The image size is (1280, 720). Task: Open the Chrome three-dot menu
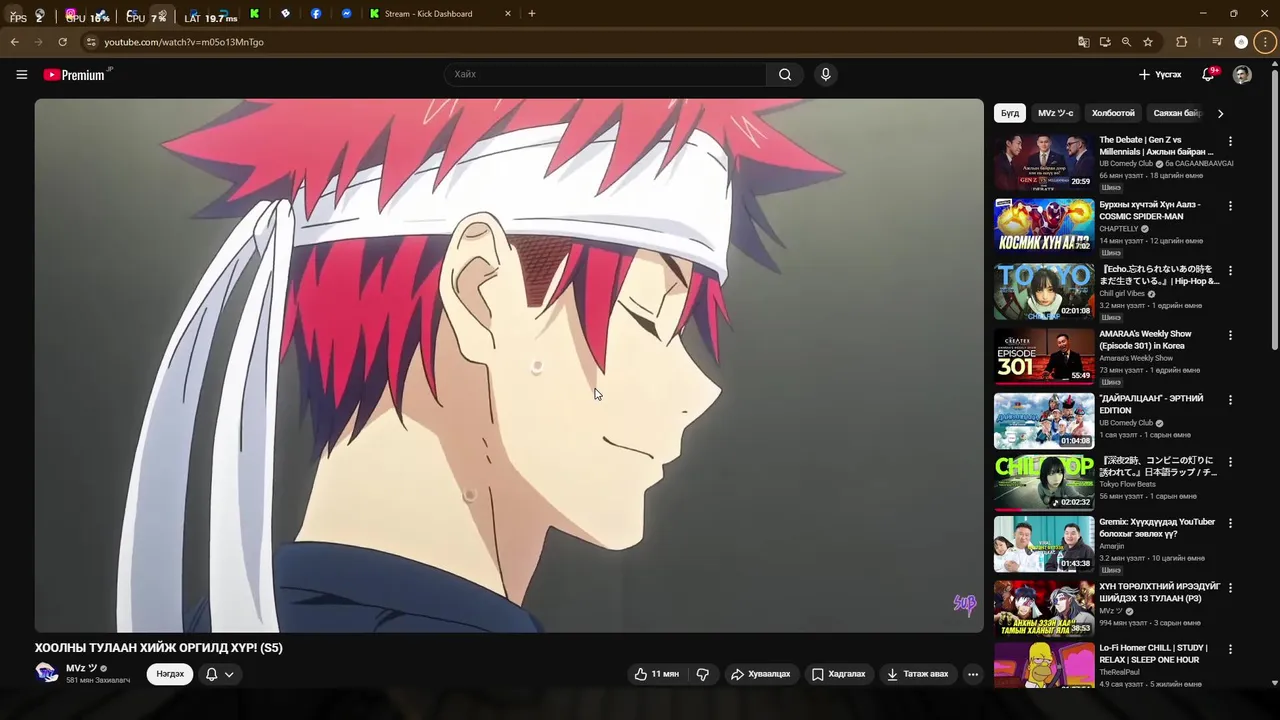click(1265, 42)
